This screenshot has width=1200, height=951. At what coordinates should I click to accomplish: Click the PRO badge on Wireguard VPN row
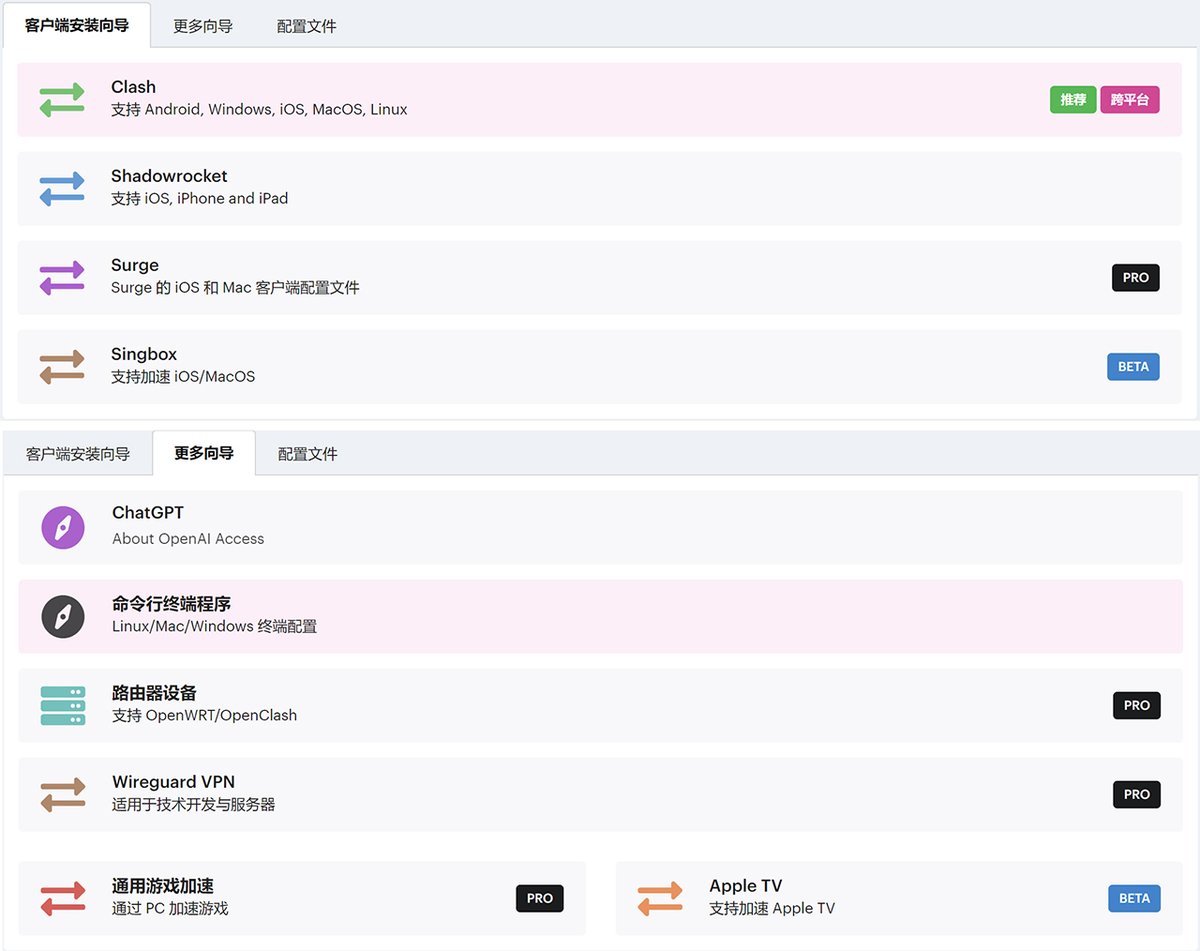(x=1137, y=794)
